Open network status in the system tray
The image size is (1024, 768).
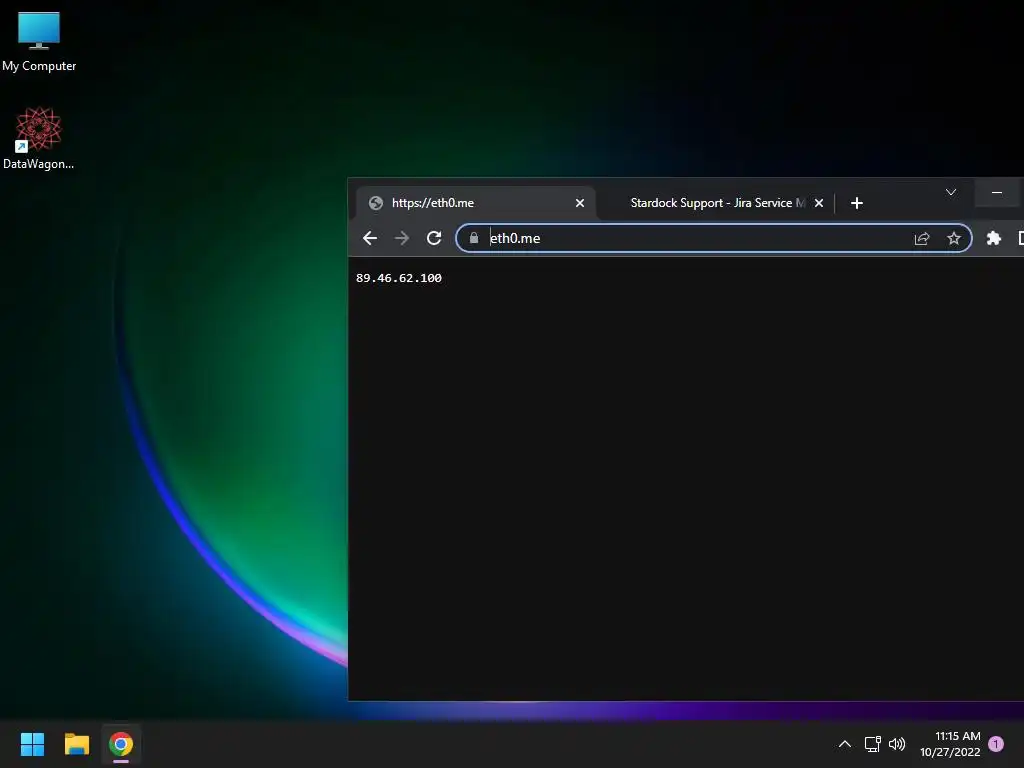(x=872, y=744)
